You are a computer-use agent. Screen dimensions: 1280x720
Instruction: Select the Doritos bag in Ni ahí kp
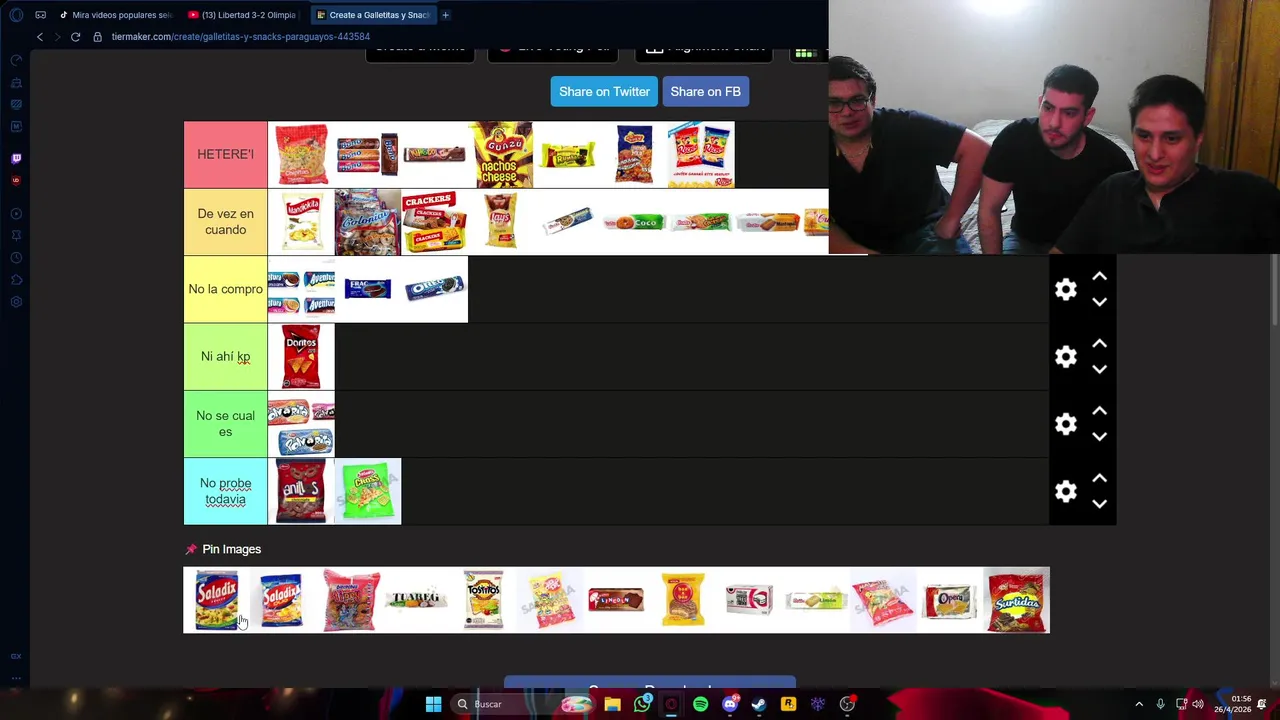(301, 356)
